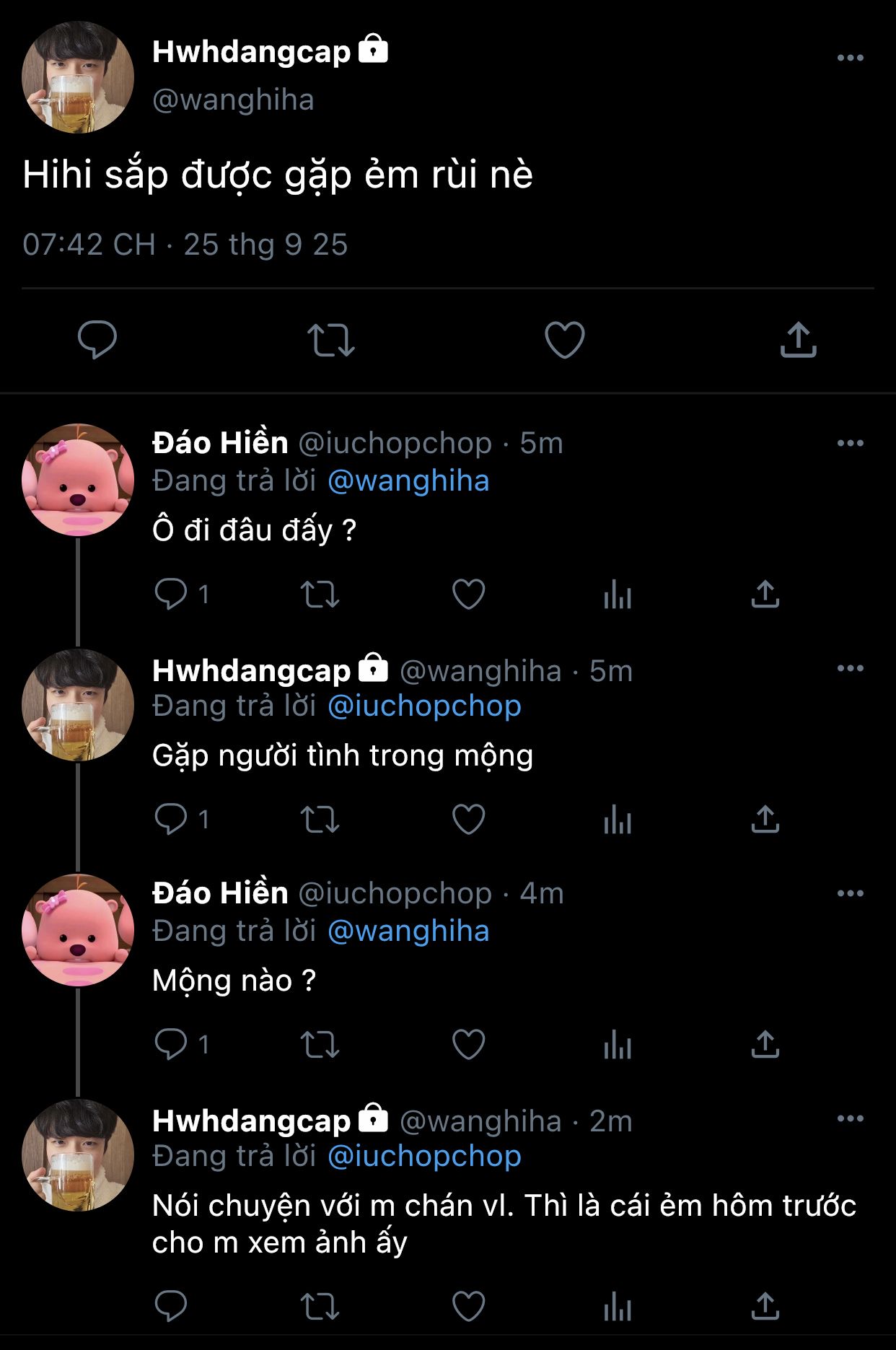896x1350 pixels.
Task: Reply to 'Gặp người tình trong mộng'
Action: (x=171, y=820)
